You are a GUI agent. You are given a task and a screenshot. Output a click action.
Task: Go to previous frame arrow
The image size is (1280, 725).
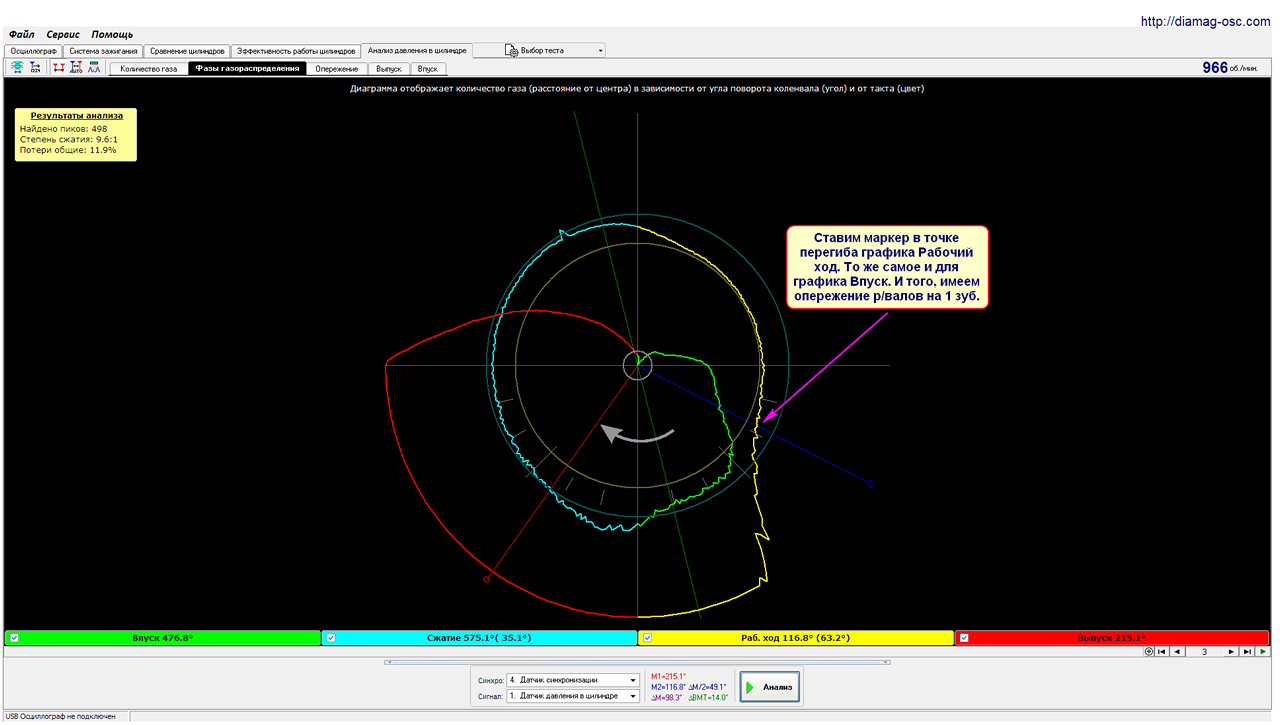click(1176, 651)
